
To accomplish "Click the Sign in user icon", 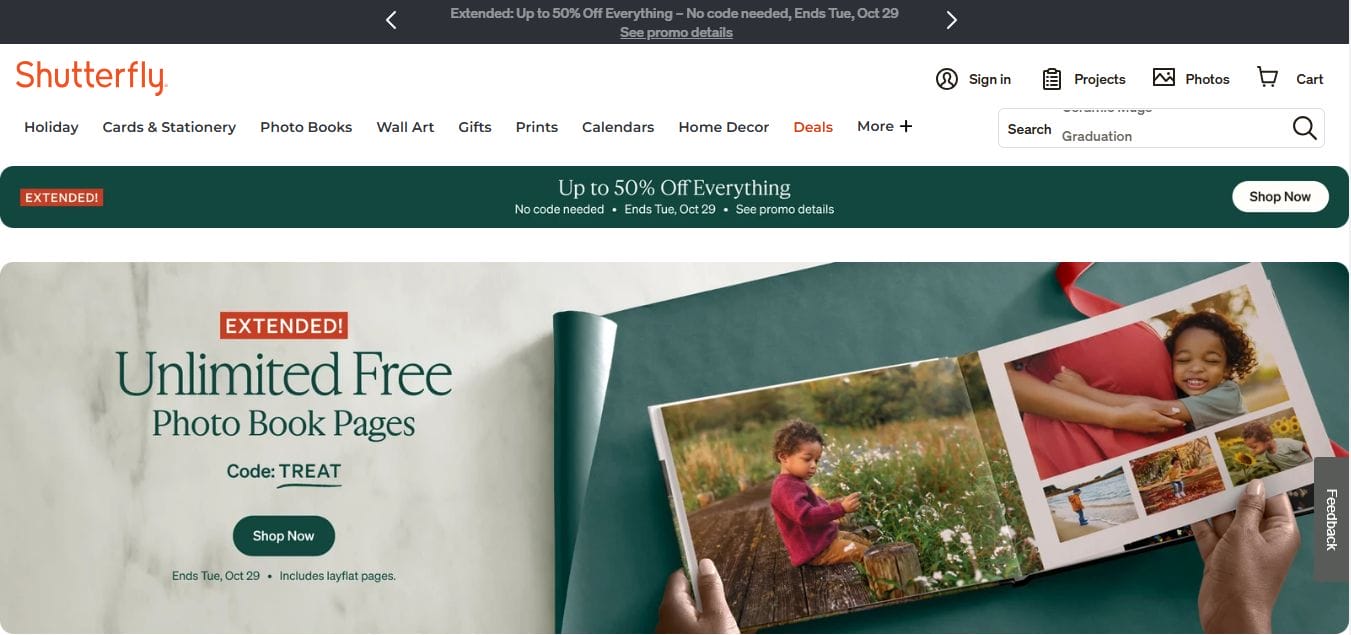I will point(946,79).
